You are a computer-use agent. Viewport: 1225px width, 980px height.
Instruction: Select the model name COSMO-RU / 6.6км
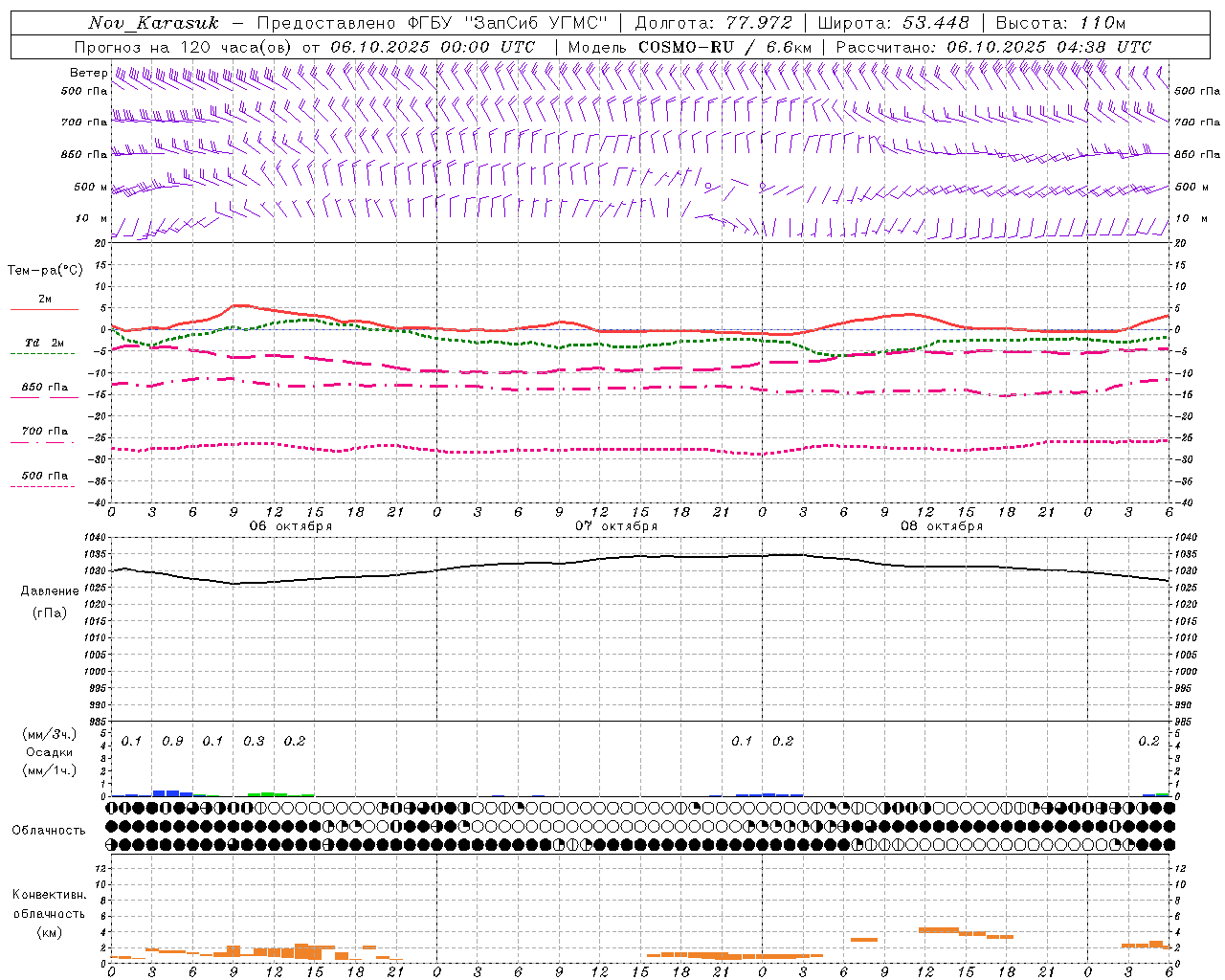(724, 47)
